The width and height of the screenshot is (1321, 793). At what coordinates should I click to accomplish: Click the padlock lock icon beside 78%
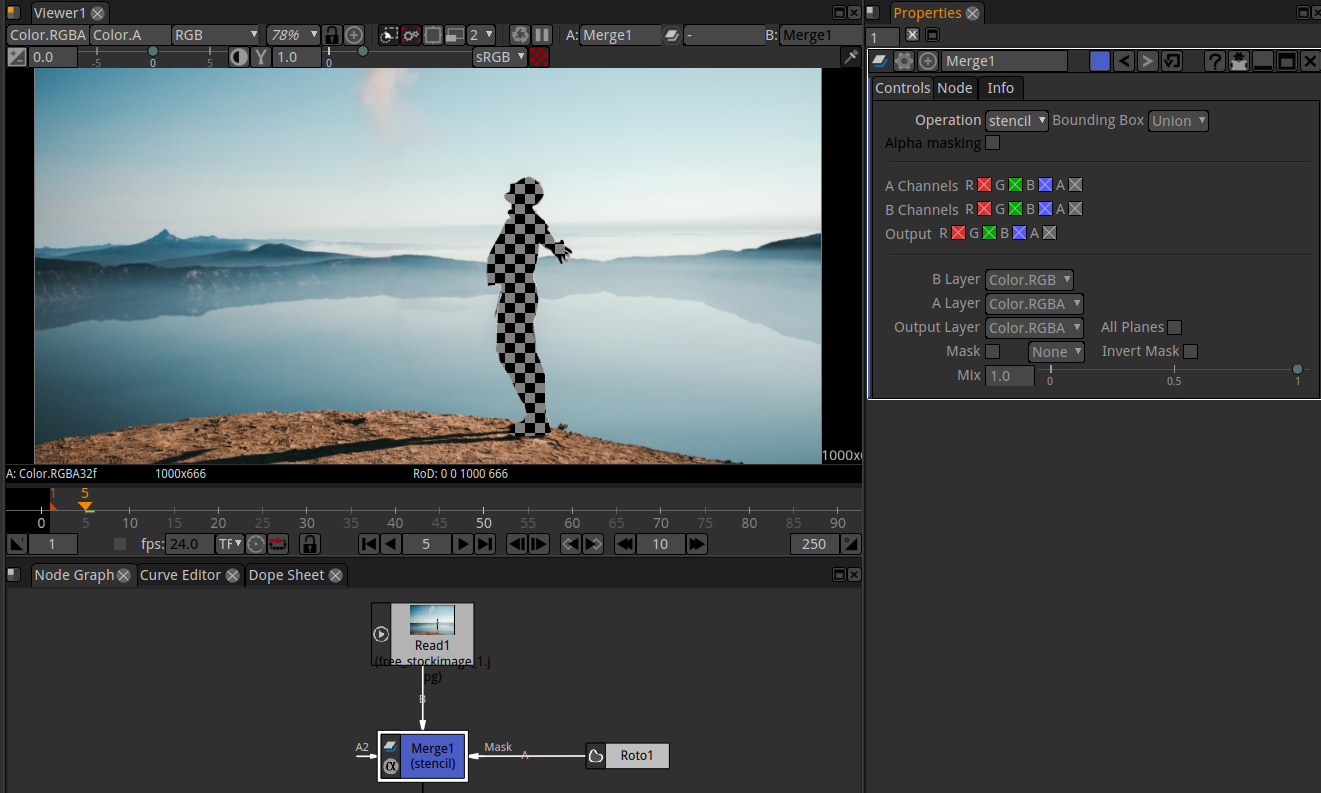(x=331, y=35)
